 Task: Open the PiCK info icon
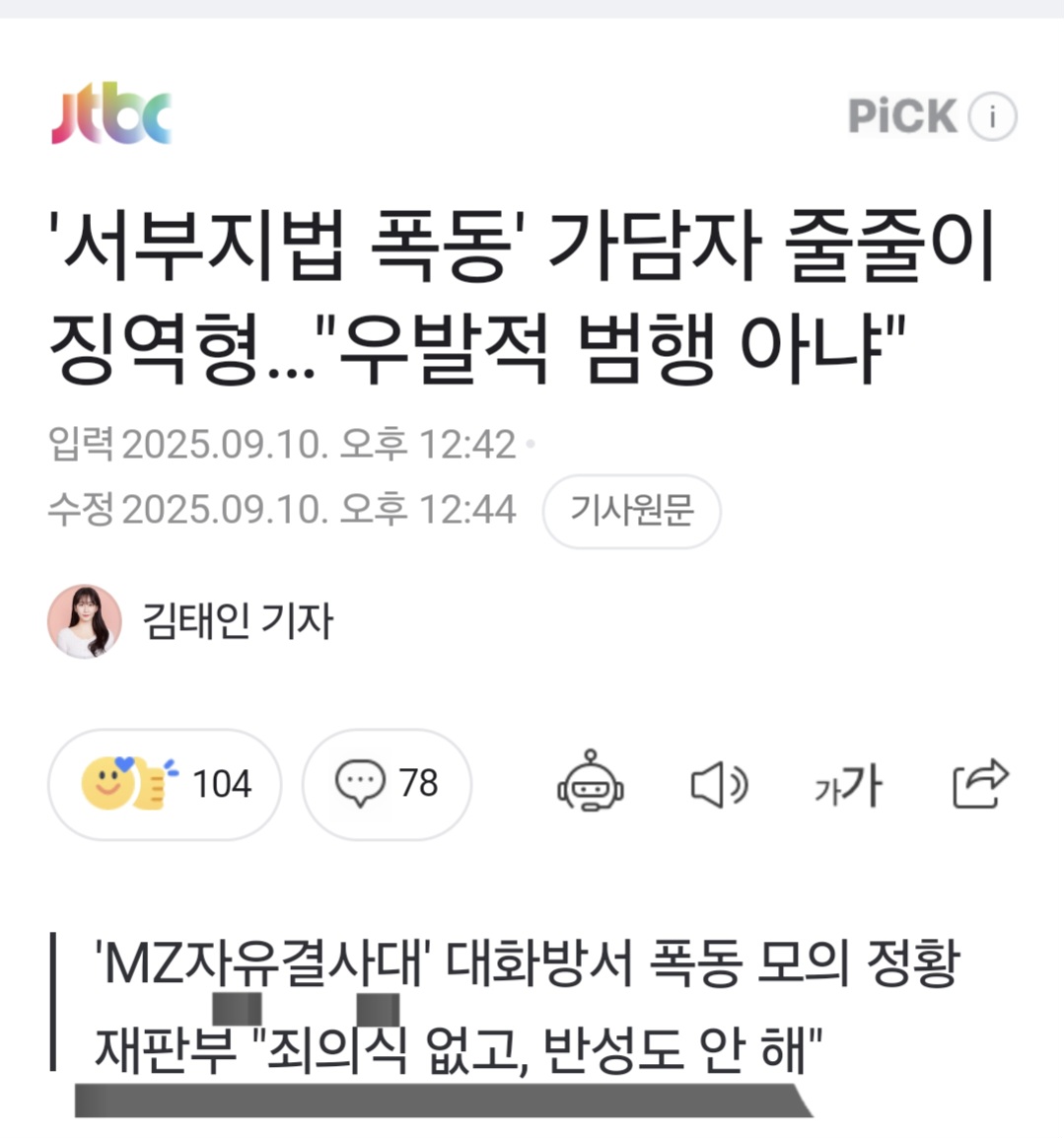992,116
